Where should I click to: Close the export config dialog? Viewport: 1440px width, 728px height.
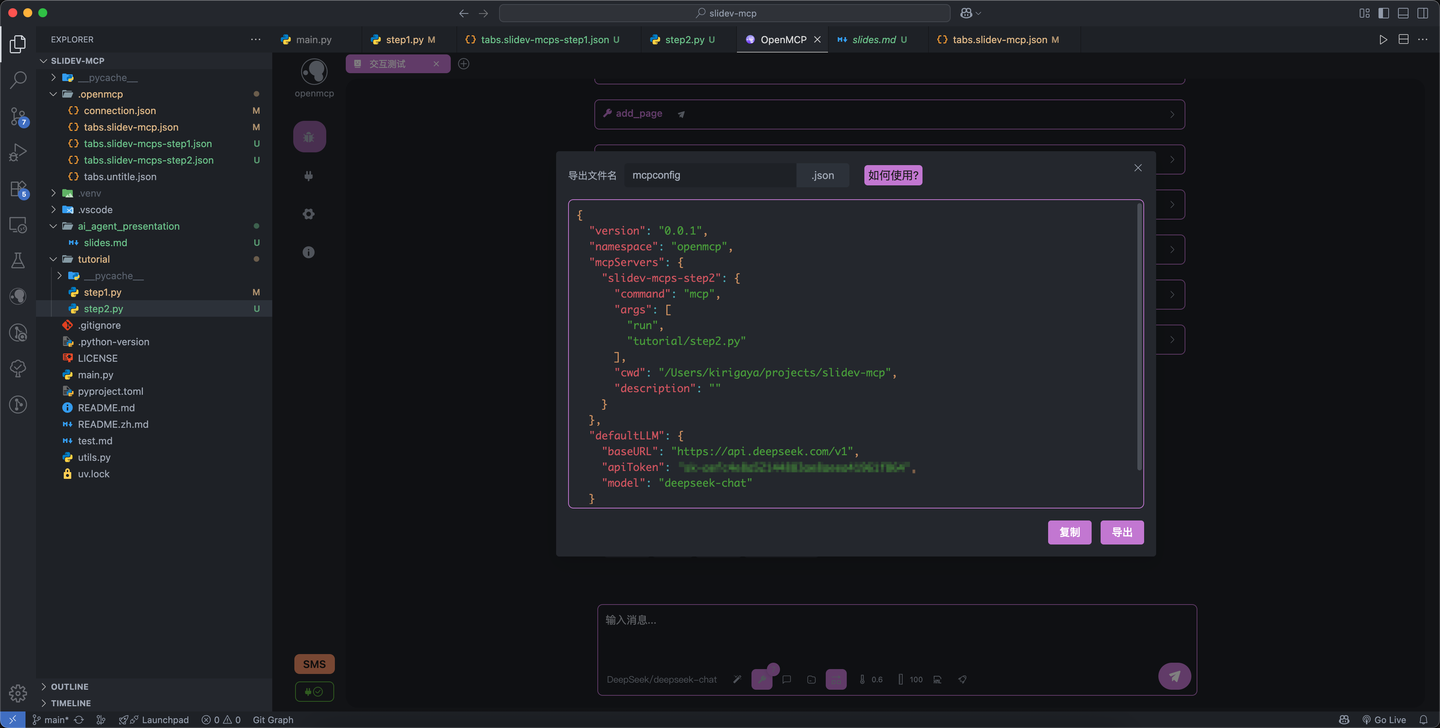click(1138, 168)
